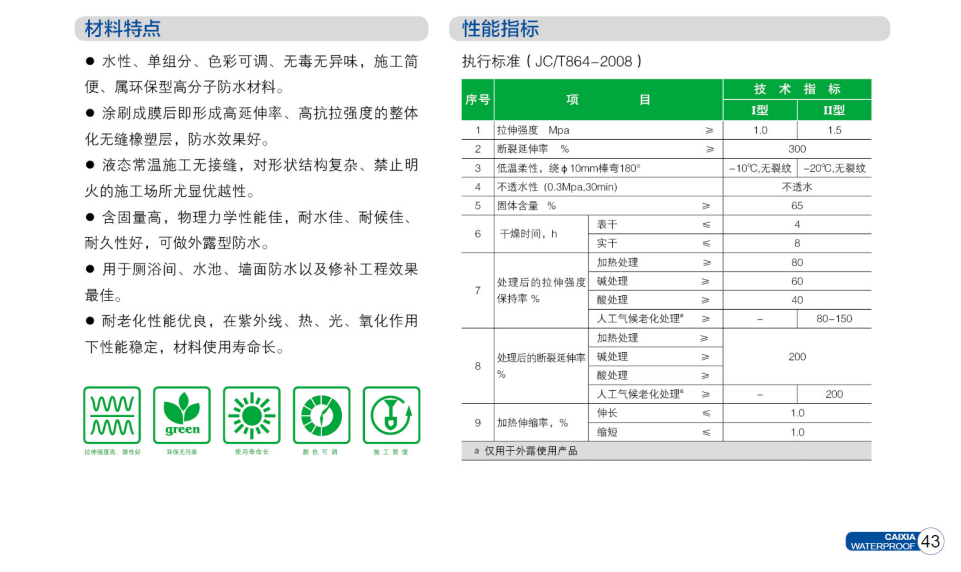Click row number 9 in the table

pos(477,422)
